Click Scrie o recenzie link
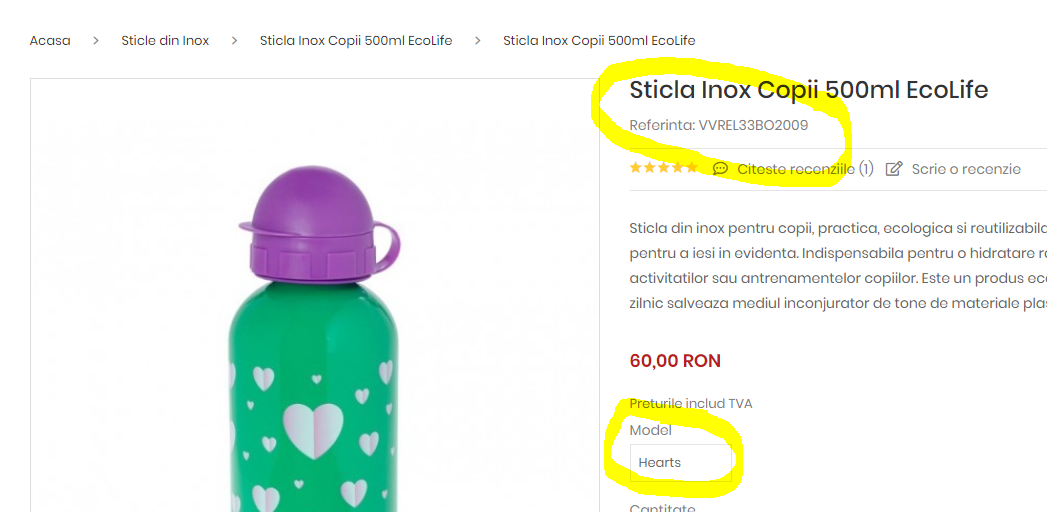Image resolution: width=1047 pixels, height=512 pixels. click(x=965, y=169)
